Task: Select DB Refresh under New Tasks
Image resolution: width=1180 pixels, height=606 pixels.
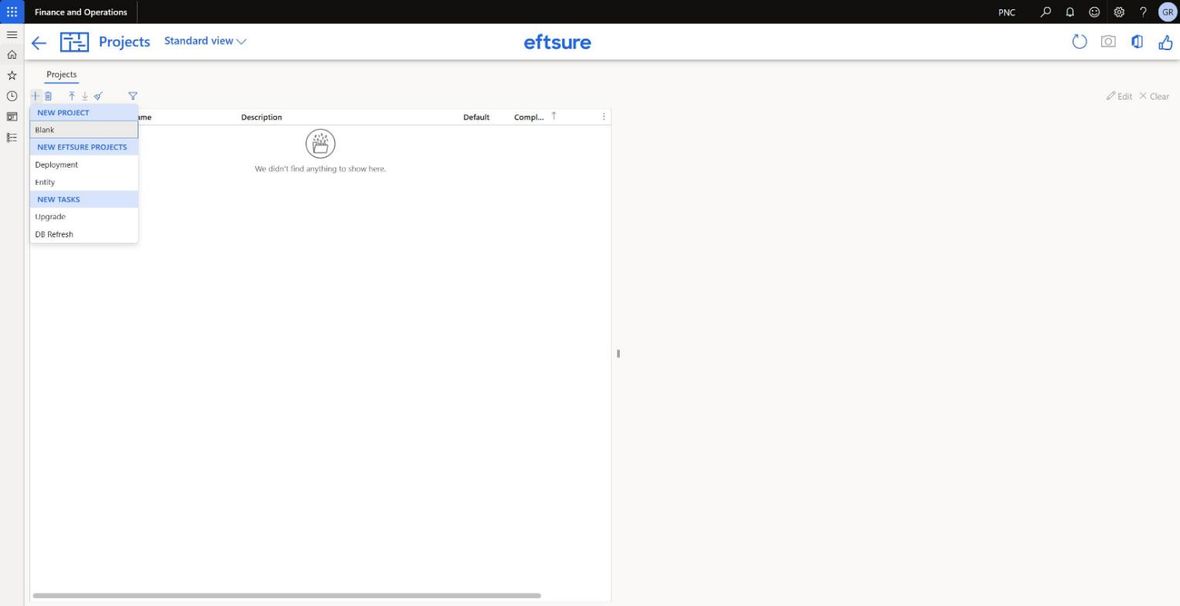Action: [x=84, y=234]
